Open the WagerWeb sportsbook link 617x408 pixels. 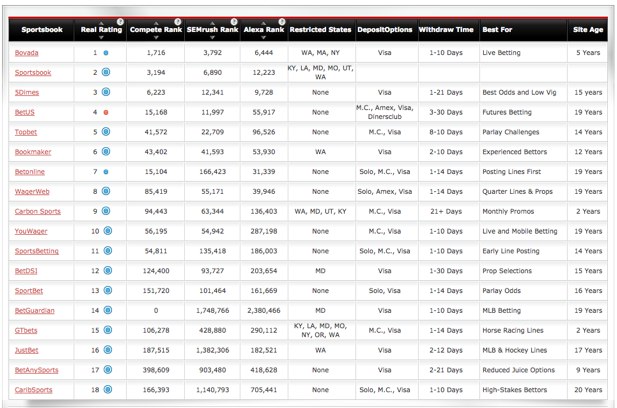pyautogui.click(x=32, y=192)
